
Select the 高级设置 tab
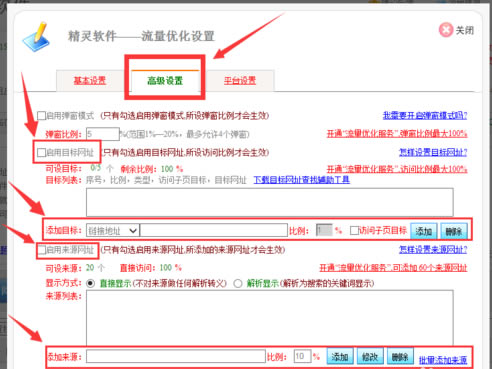[165, 80]
